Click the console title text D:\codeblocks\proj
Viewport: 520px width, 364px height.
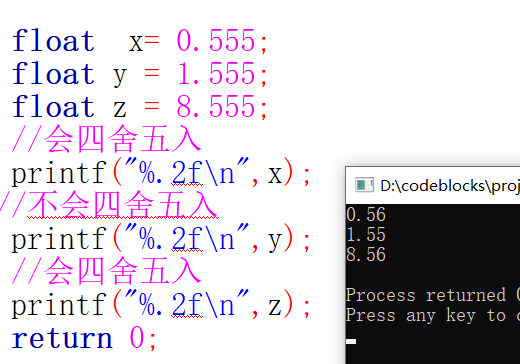pos(450,186)
